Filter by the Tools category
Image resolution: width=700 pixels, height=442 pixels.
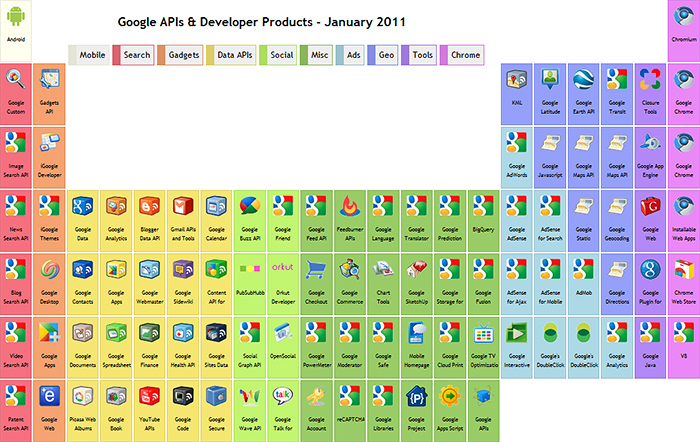click(x=419, y=55)
